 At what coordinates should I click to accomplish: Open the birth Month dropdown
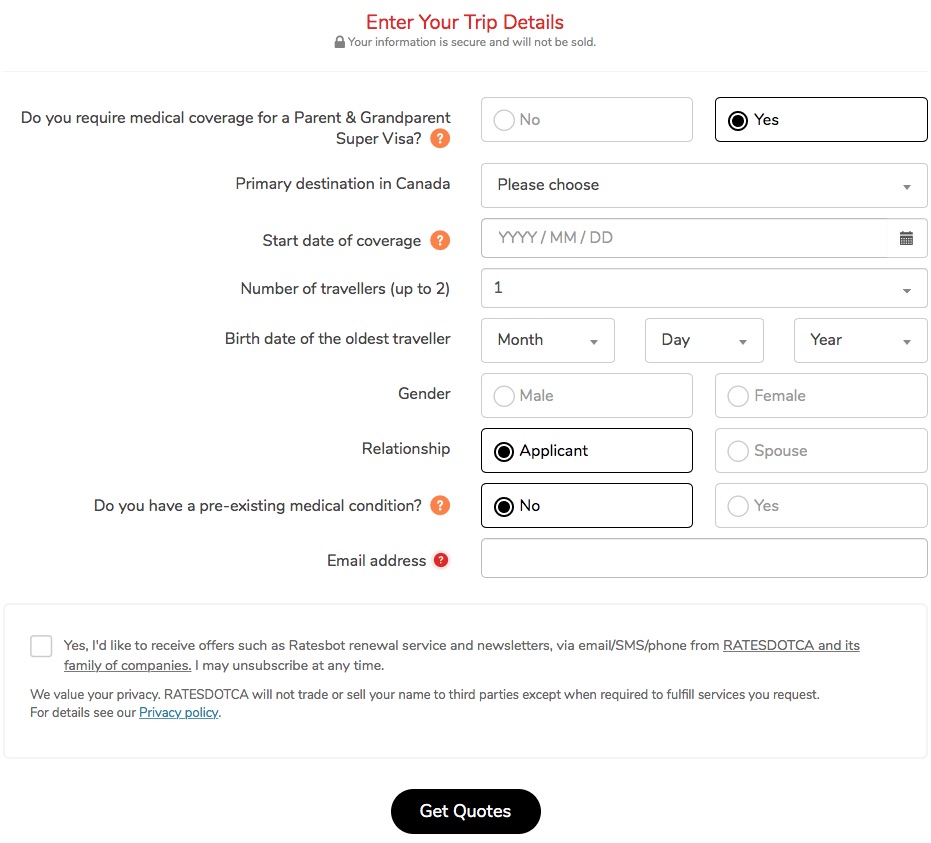547,340
